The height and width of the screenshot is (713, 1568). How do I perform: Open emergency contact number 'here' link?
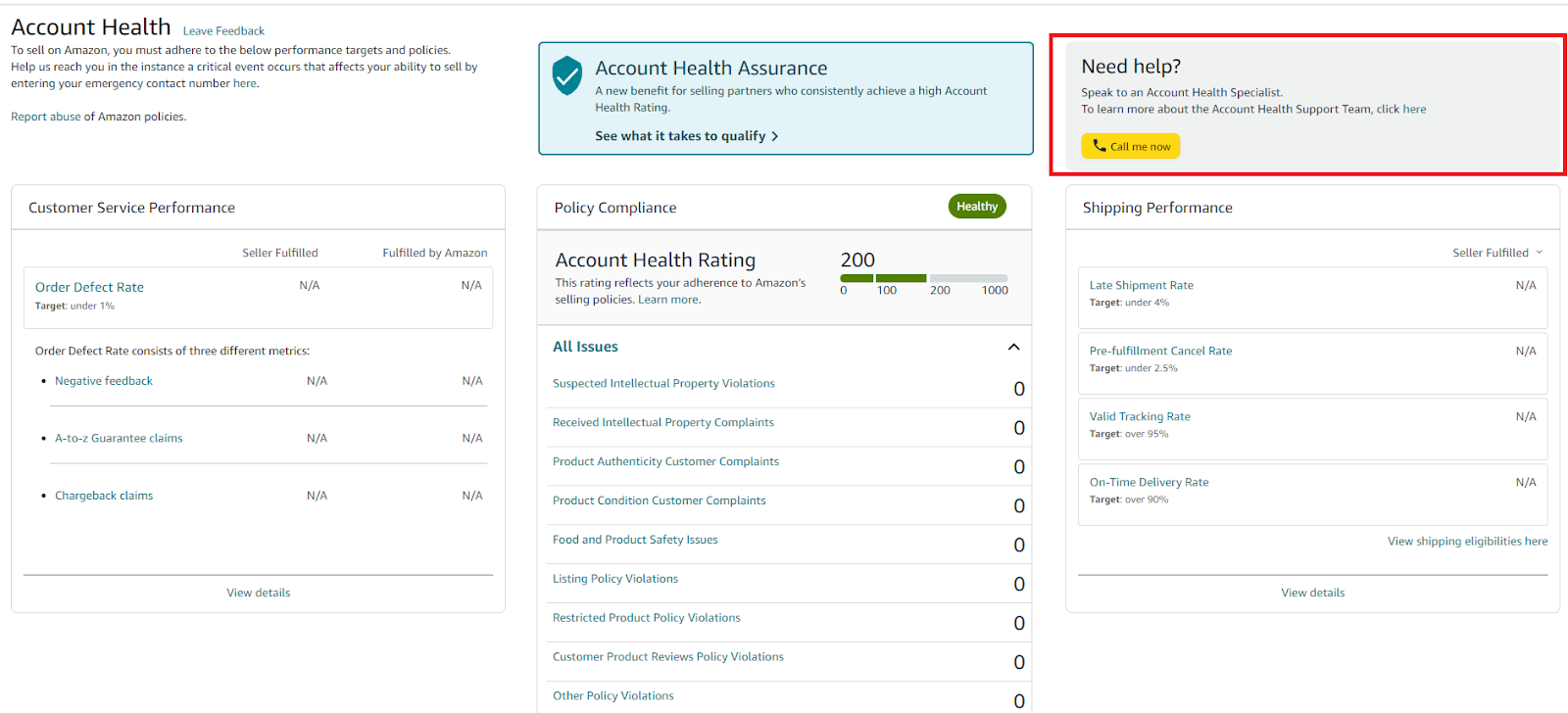[x=245, y=83]
